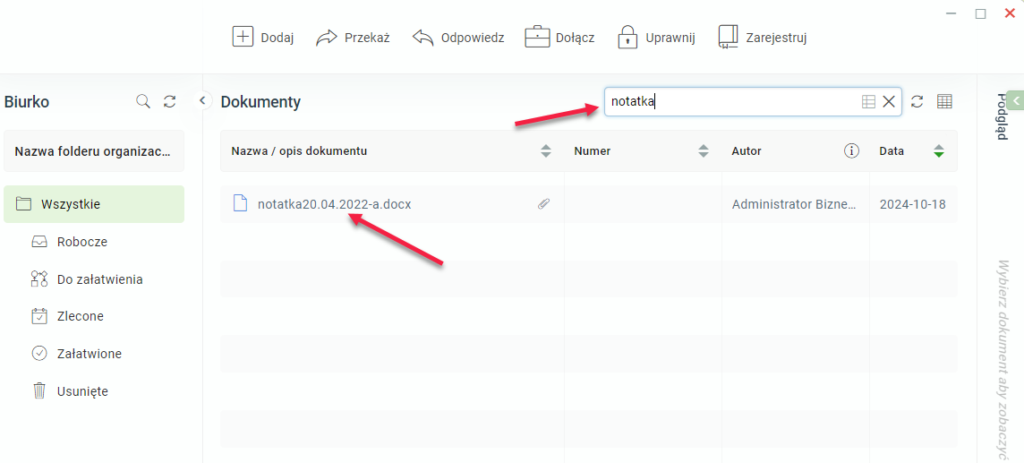
Task: Open search in the Biurko panel
Action: 142,101
